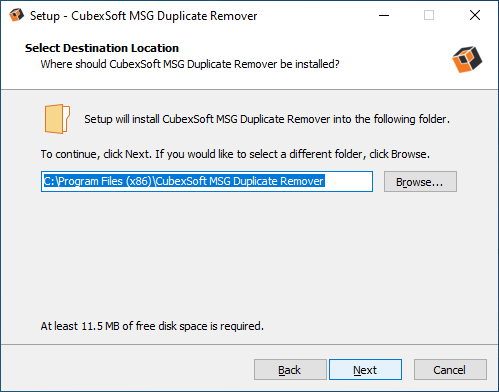Cancel the installation
Image resolution: width=499 pixels, height=392 pixels.
pyautogui.click(x=450, y=370)
